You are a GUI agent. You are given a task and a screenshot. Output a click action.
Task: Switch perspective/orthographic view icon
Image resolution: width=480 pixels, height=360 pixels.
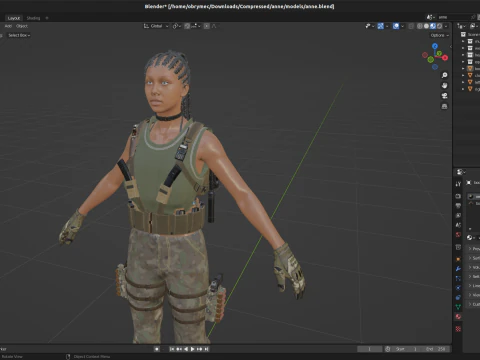tap(444, 106)
